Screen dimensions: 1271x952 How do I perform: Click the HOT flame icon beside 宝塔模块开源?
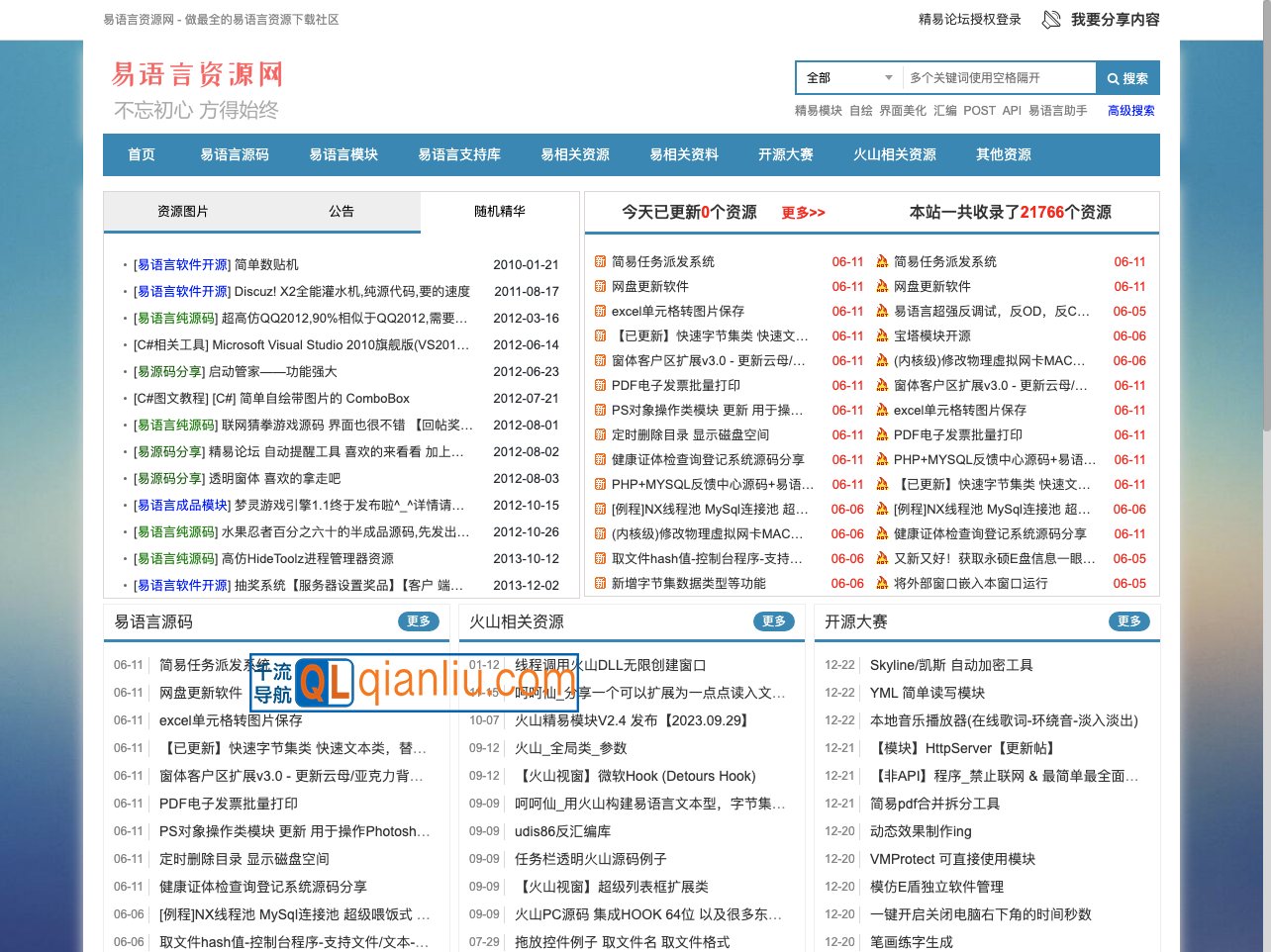882,335
